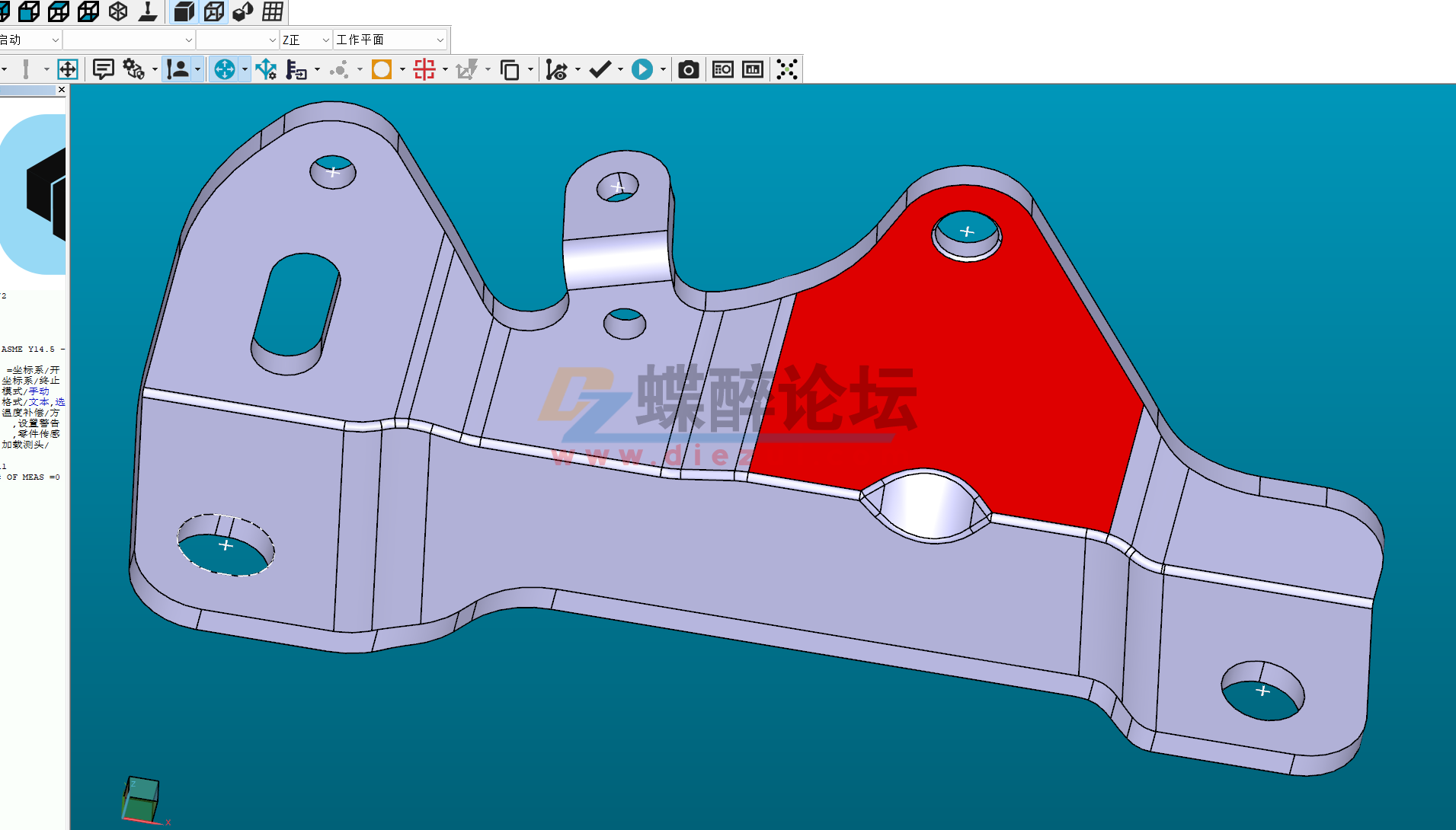Viewport: 1456px width, 830px height.
Task: Open the Z正 axis dropdown
Action: pos(325,39)
